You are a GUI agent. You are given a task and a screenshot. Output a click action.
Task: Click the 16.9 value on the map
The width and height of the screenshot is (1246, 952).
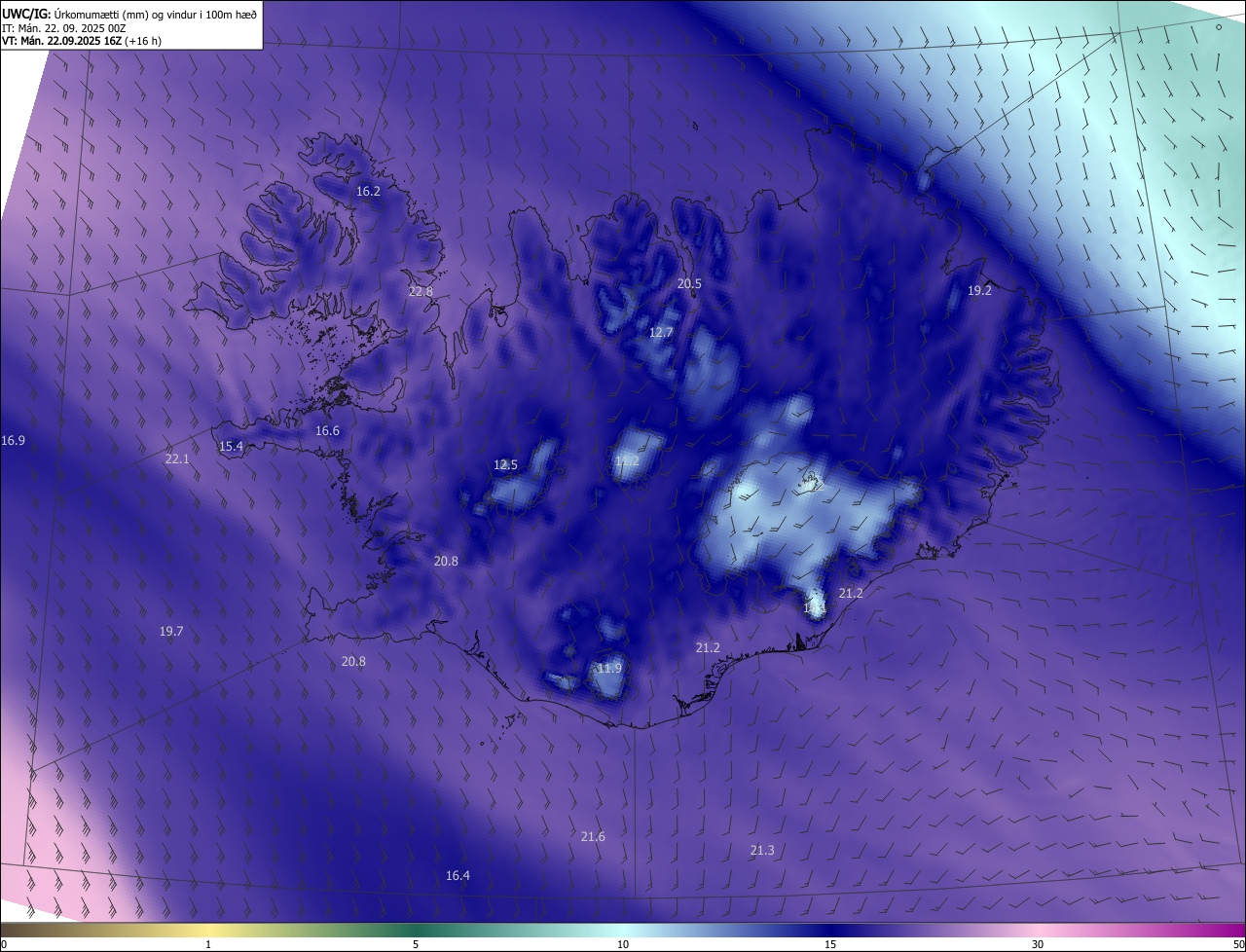pos(13,441)
